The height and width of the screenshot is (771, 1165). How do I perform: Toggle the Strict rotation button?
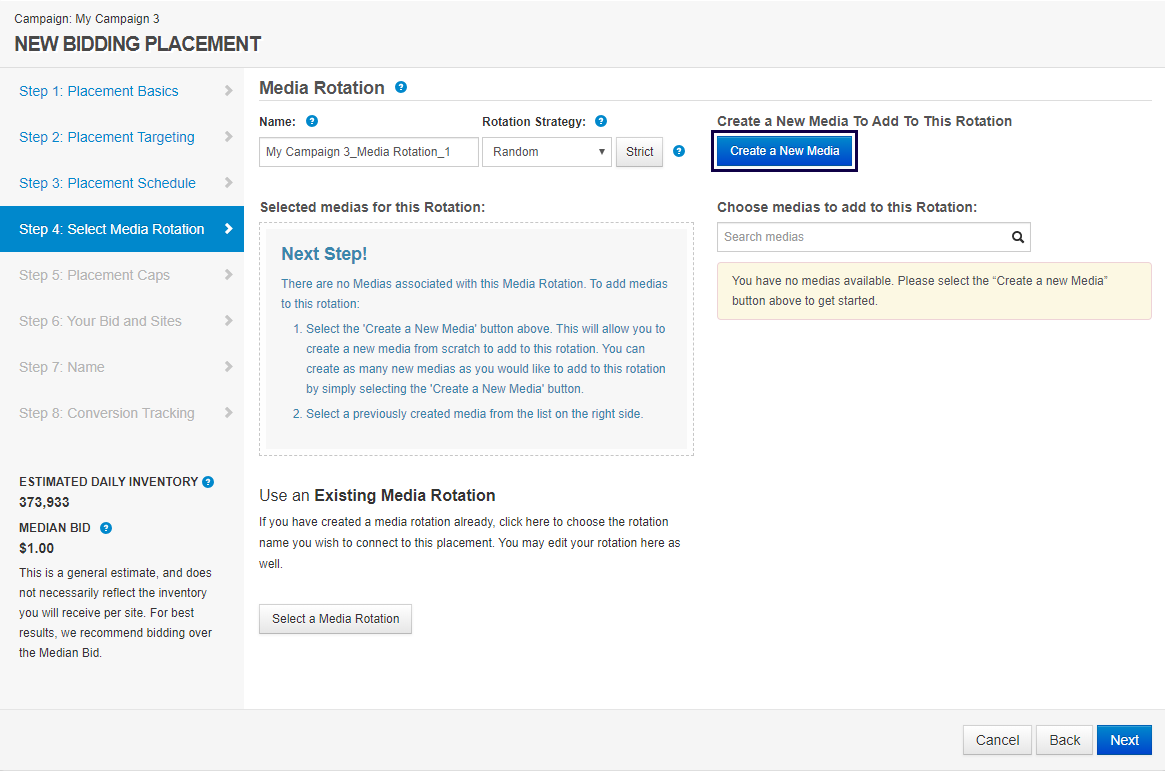[639, 152]
